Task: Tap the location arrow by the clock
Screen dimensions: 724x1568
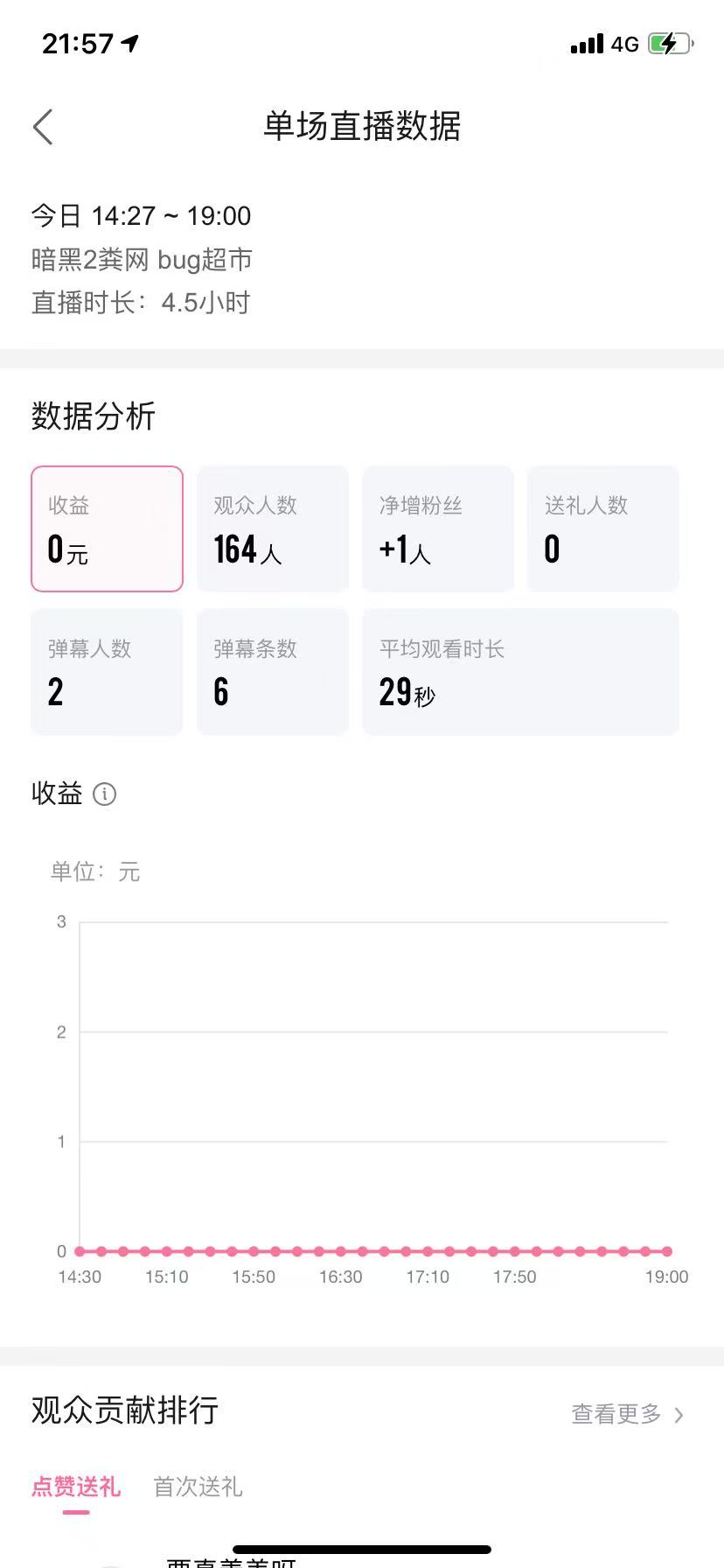Action: pos(131,43)
